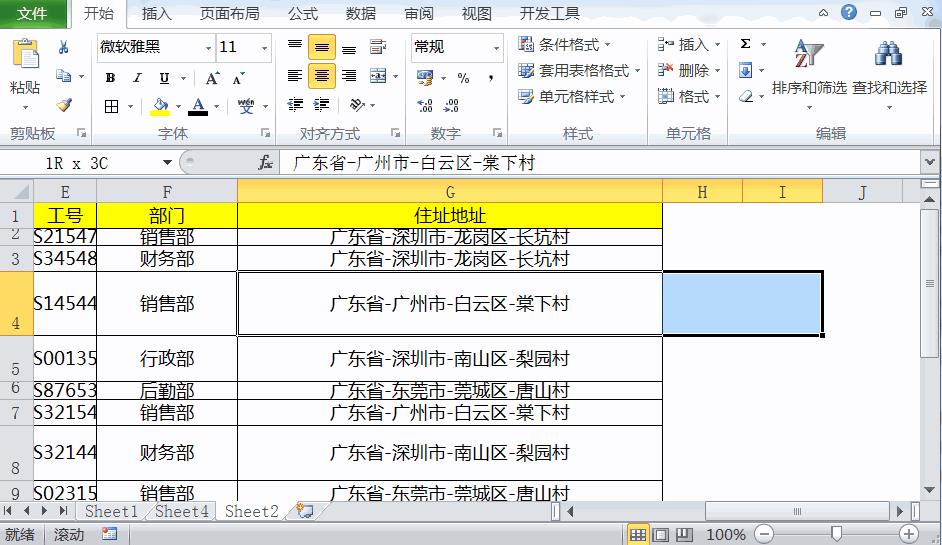Expand the 条件格式 conditional formatting menu
This screenshot has height=545, width=942.
566,45
